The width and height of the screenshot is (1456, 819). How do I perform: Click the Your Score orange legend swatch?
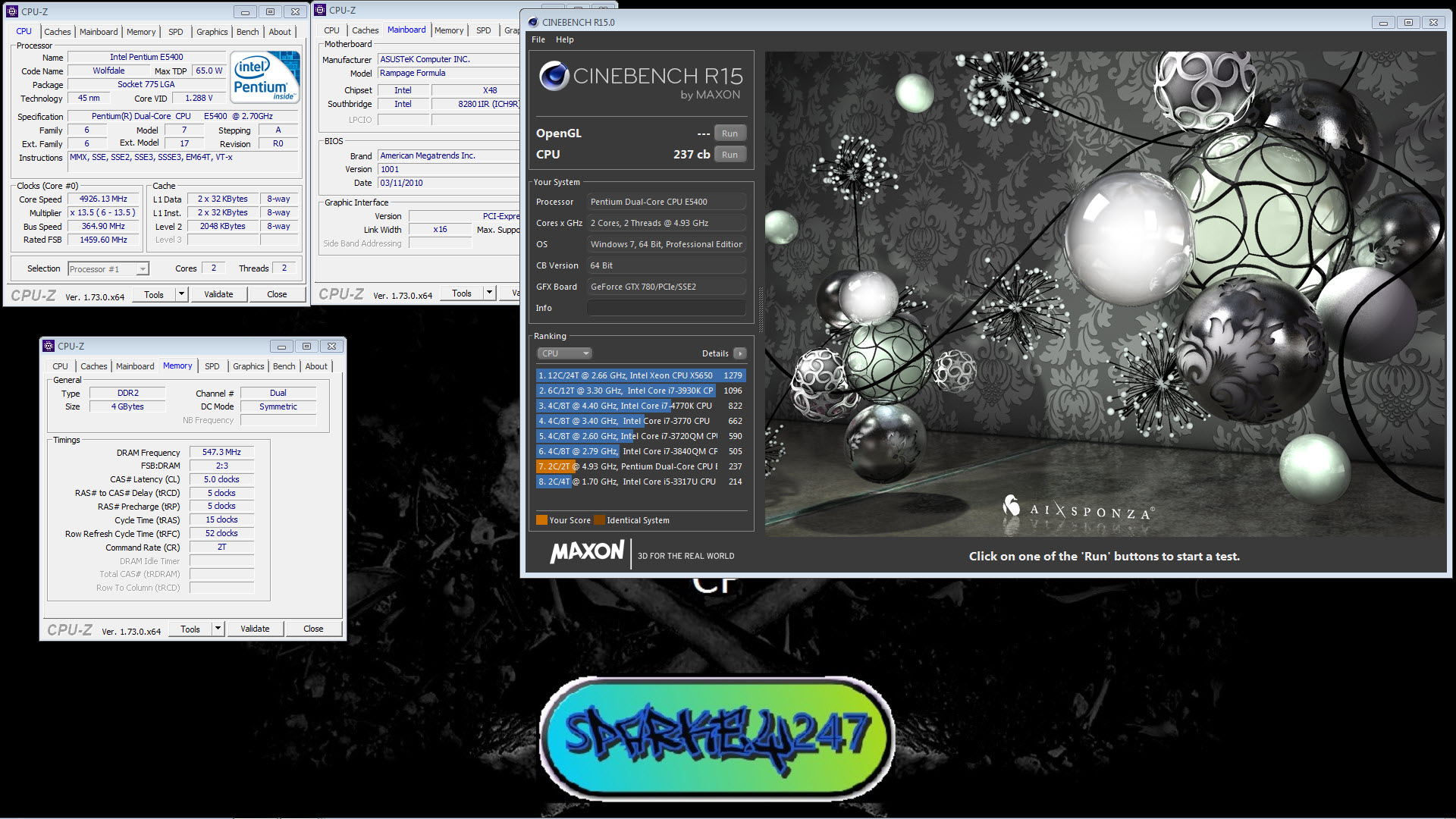pyautogui.click(x=541, y=520)
